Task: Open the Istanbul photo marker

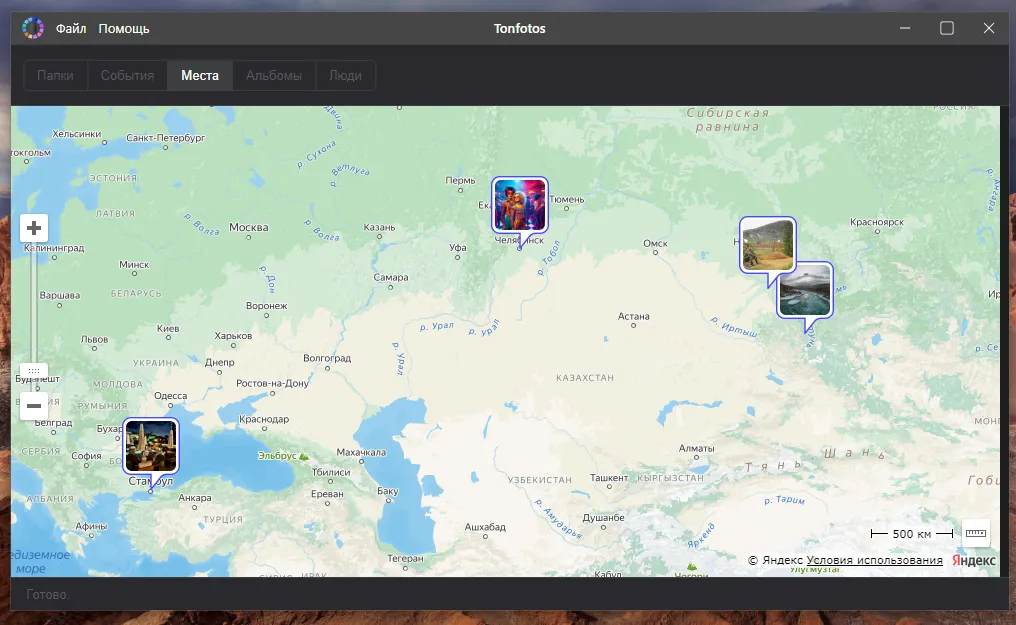Action: pos(151,445)
